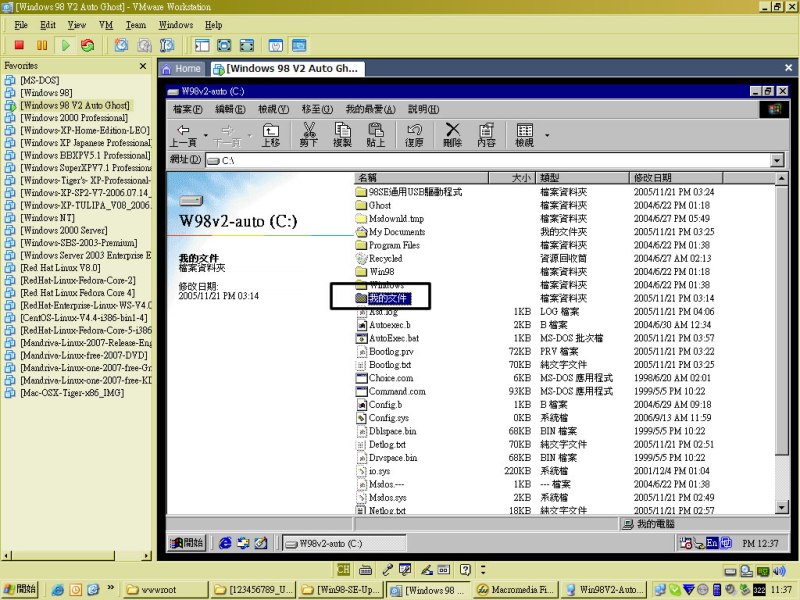This screenshot has height=600, width=800.
Task: Click the red Power Off toolbar button
Action: pos(19,45)
